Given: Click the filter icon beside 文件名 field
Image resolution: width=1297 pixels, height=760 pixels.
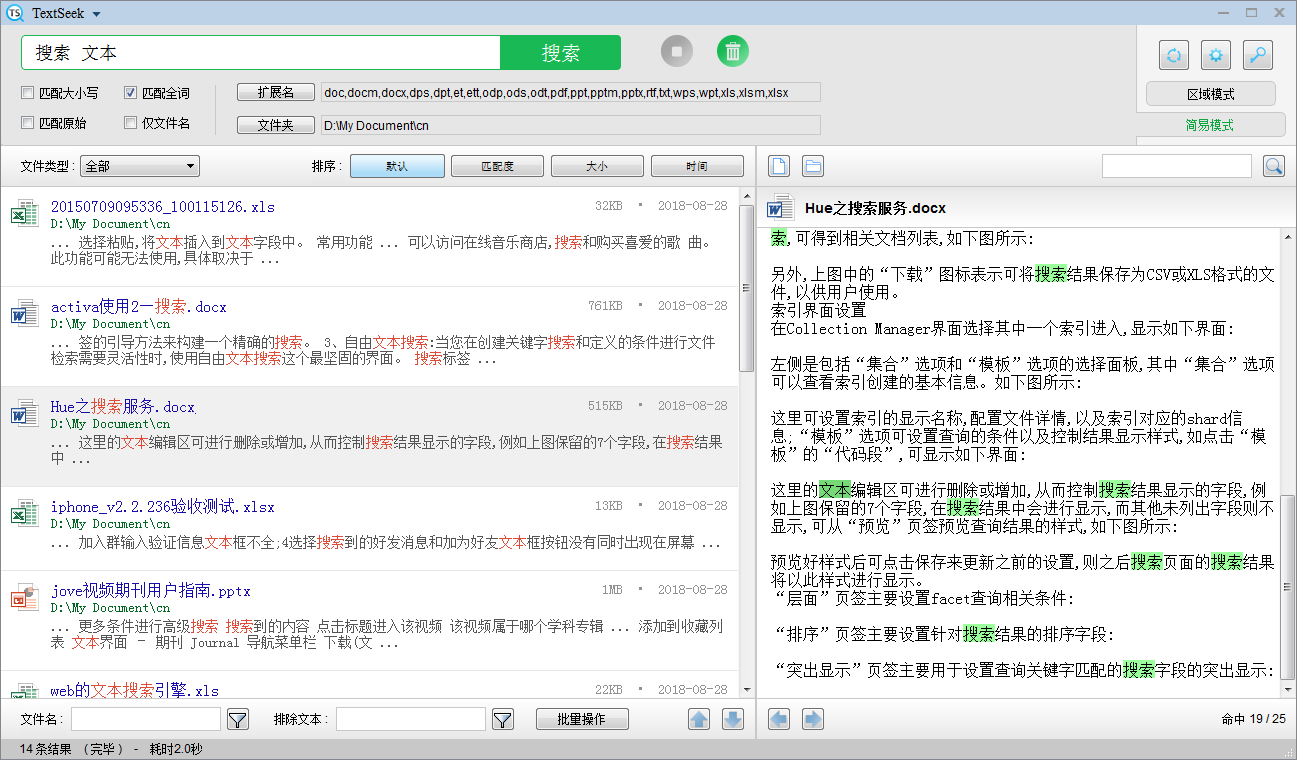Looking at the screenshot, I should pyautogui.click(x=237, y=719).
